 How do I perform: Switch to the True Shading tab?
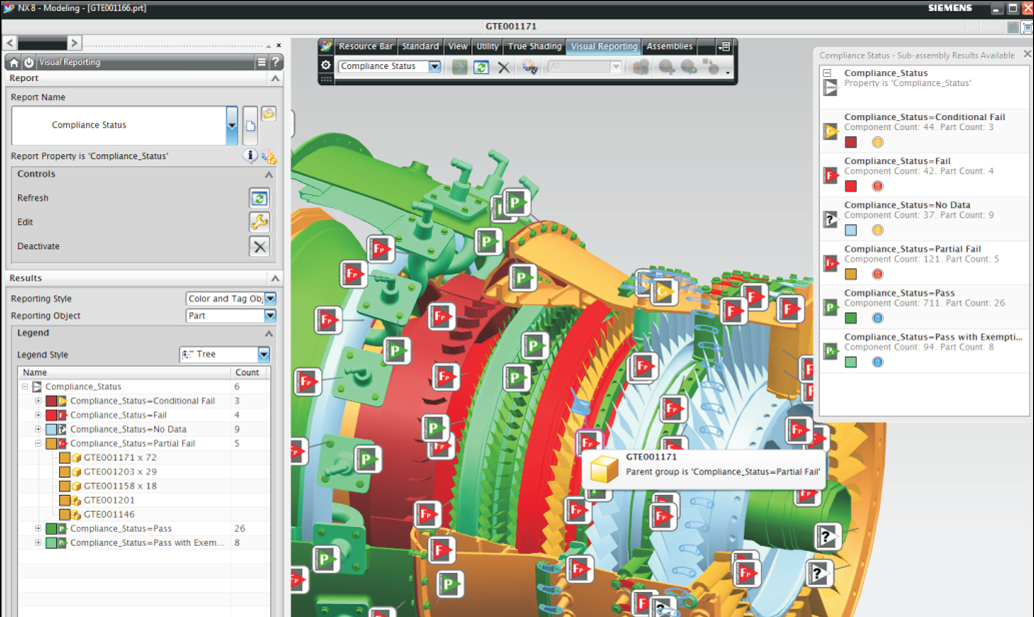coord(534,46)
